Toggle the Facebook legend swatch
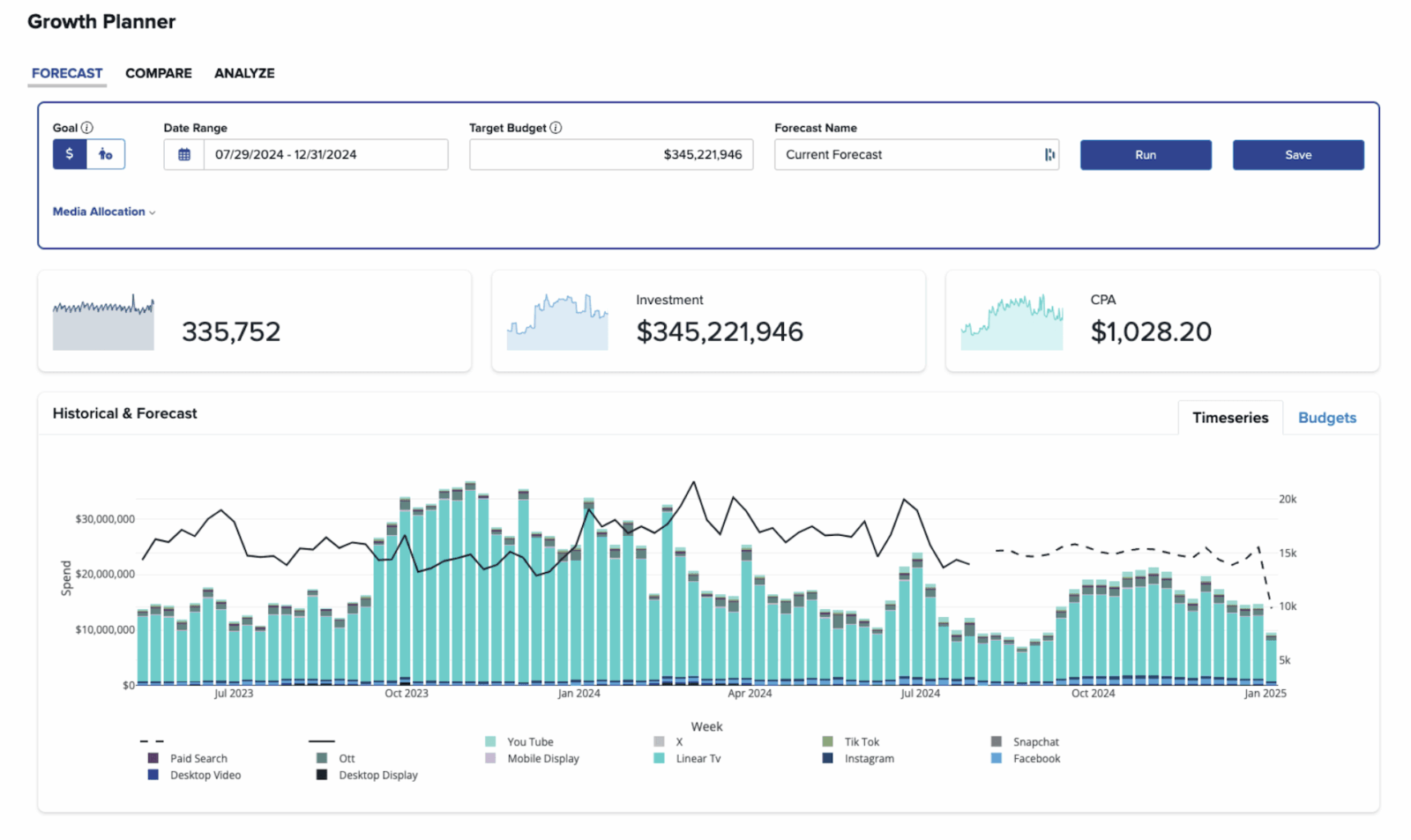 pyautogui.click(x=997, y=758)
